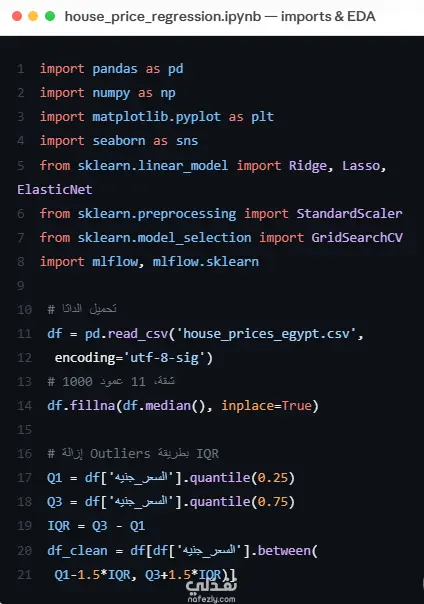The width and height of the screenshot is (424, 604).
Task: Click the green maximize window dot
Action: point(50,16)
